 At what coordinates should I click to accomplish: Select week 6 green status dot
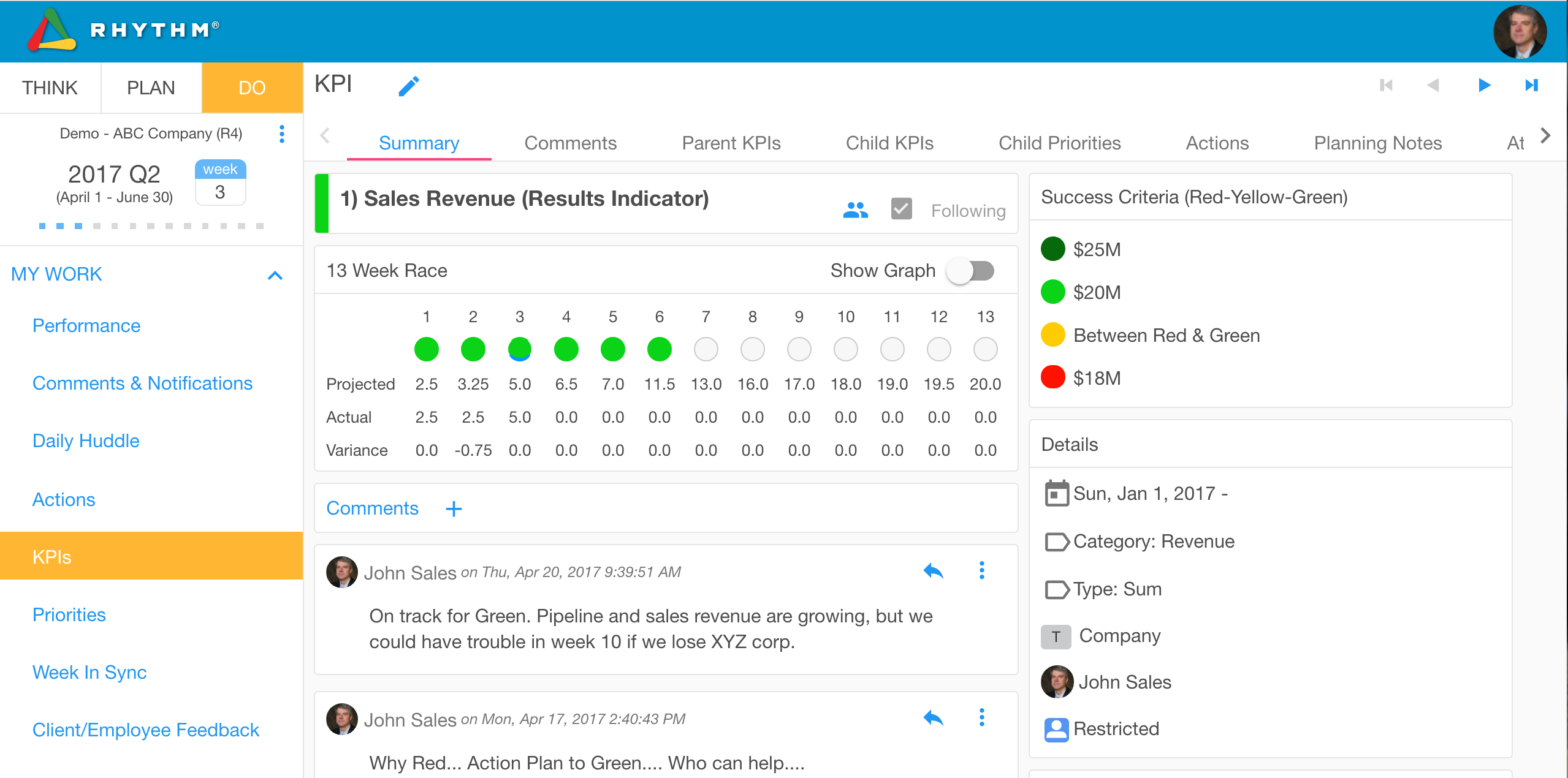[659, 350]
